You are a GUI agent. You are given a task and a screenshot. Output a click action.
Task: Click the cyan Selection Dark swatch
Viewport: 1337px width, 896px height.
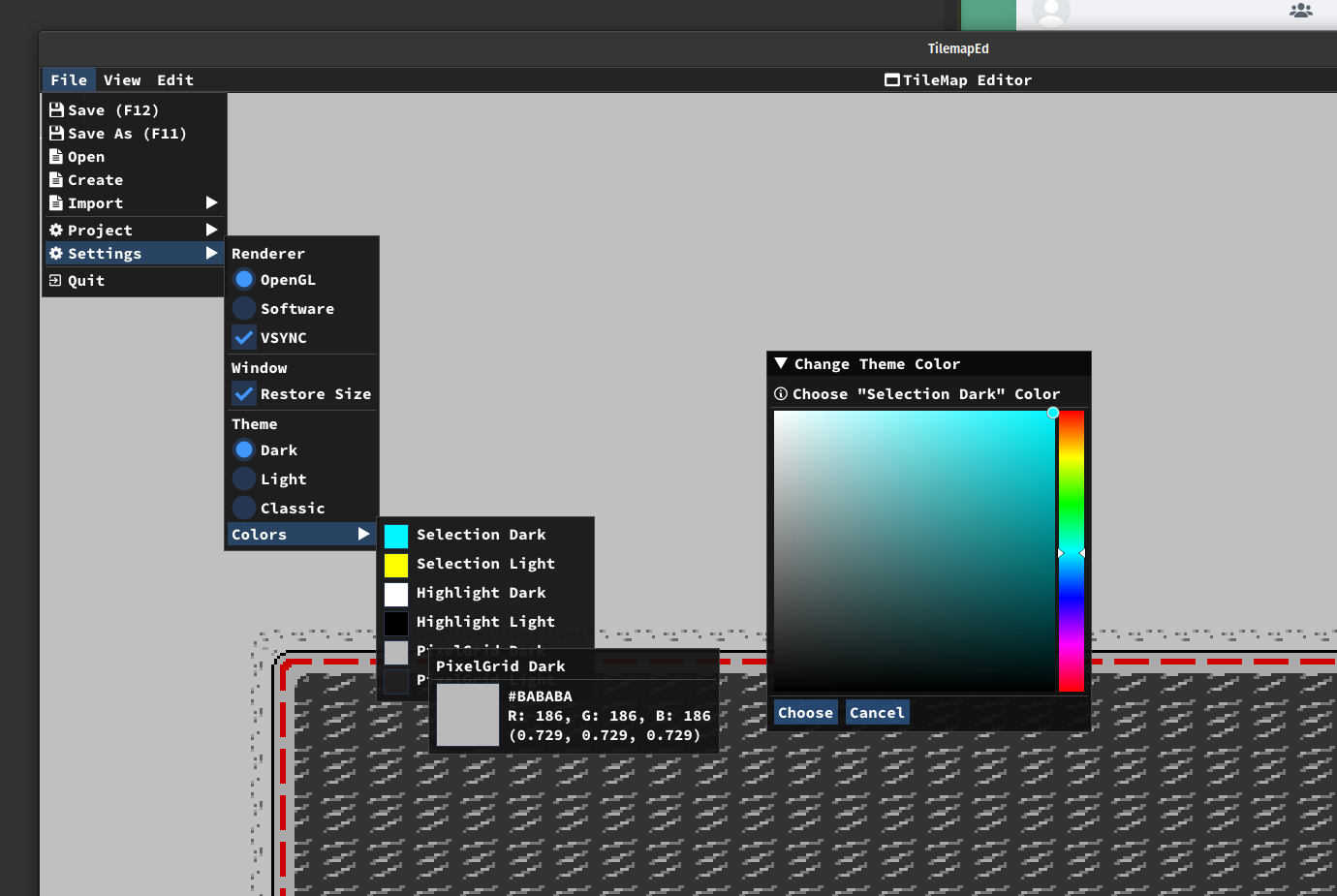tap(396, 536)
